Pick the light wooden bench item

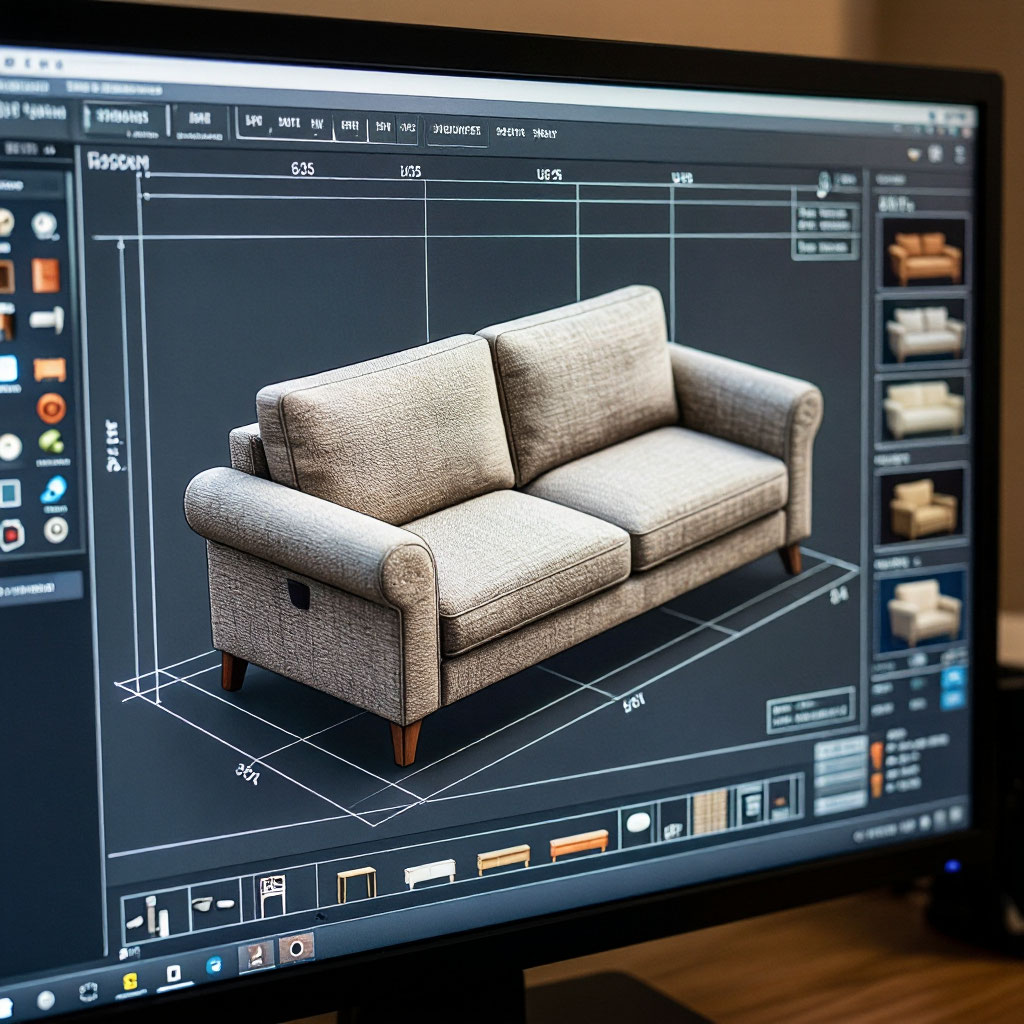[504, 859]
